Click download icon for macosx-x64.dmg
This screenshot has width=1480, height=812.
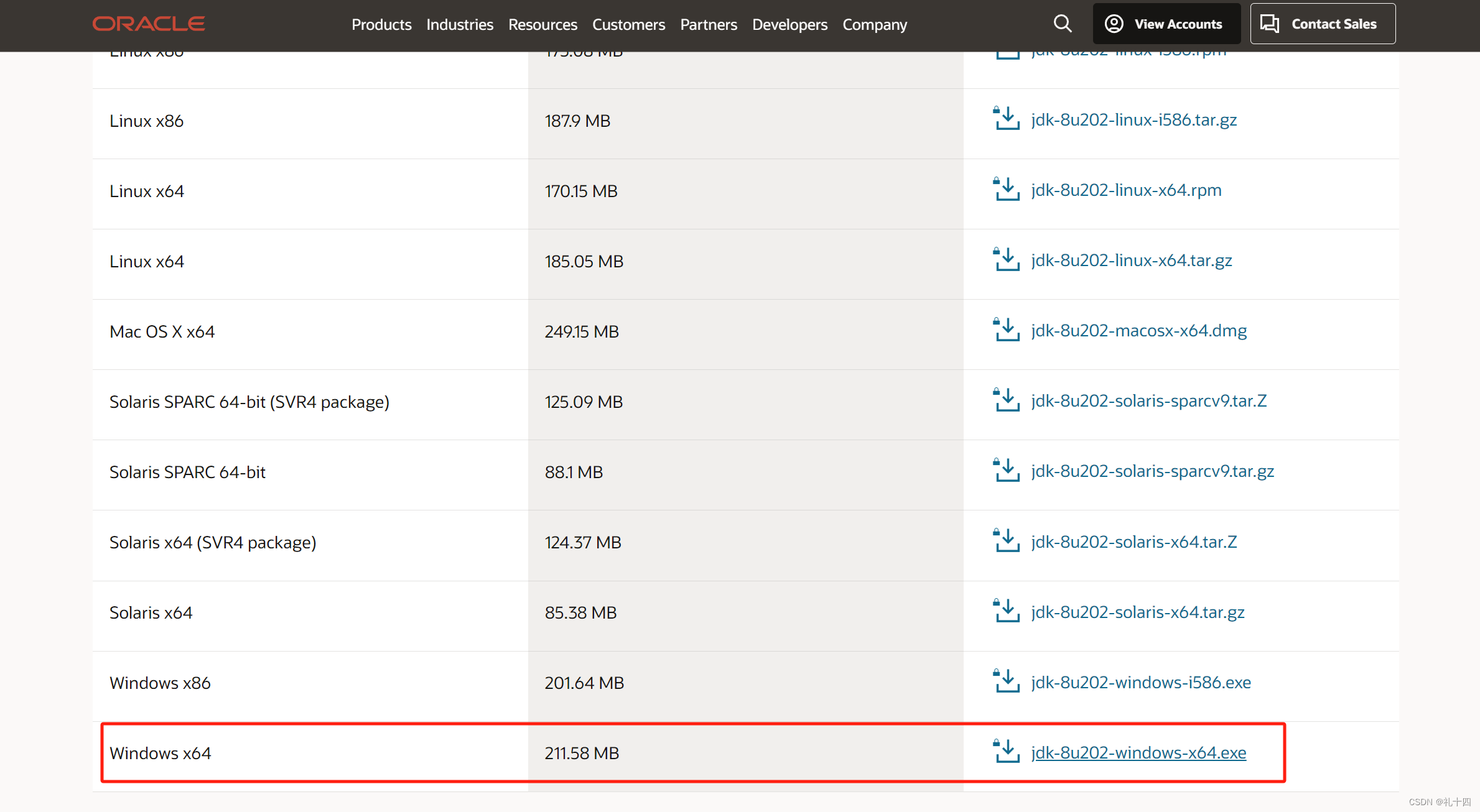pos(1007,330)
